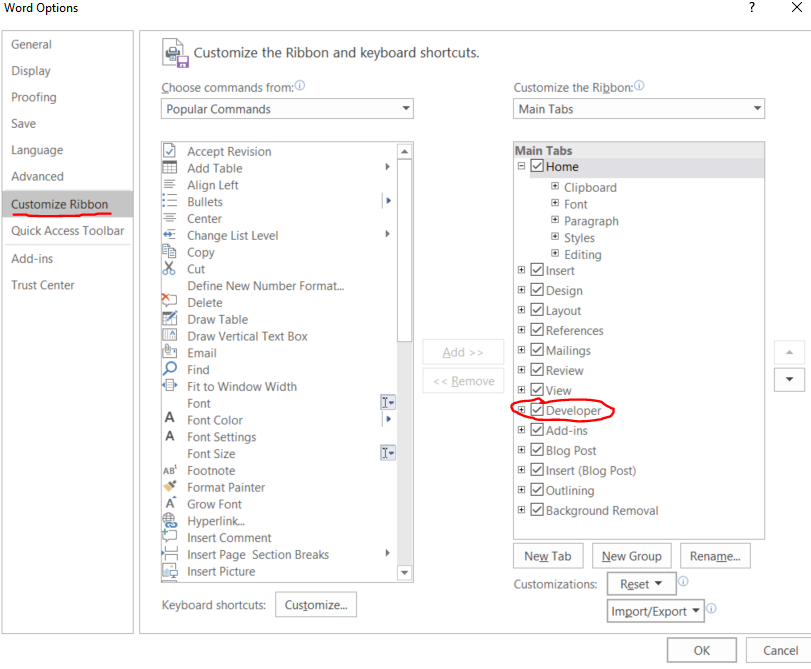
Task: Toggle the Design tab checkbox
Action: 537,290
